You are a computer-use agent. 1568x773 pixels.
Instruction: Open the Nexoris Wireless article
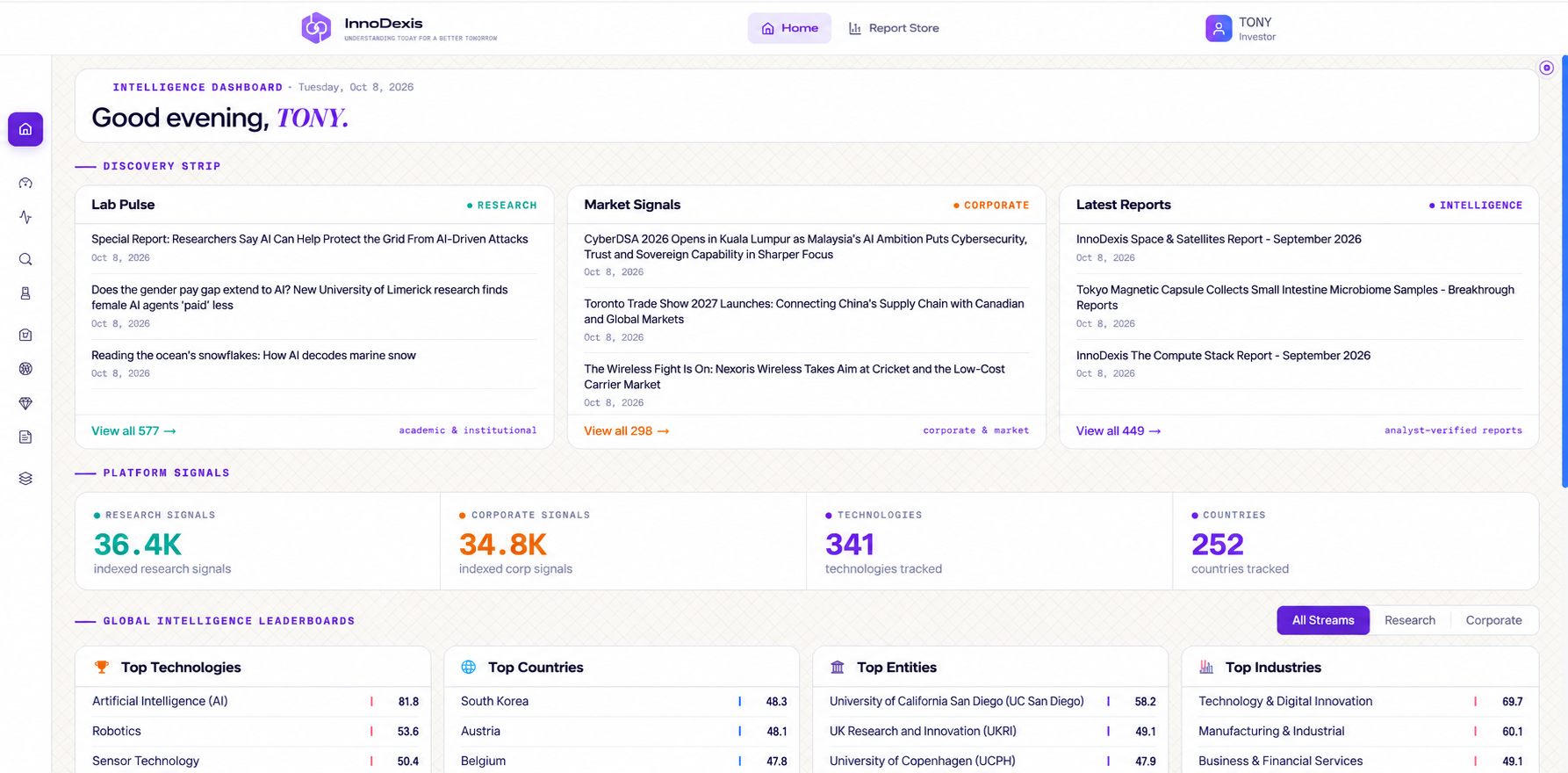point(795,377)
